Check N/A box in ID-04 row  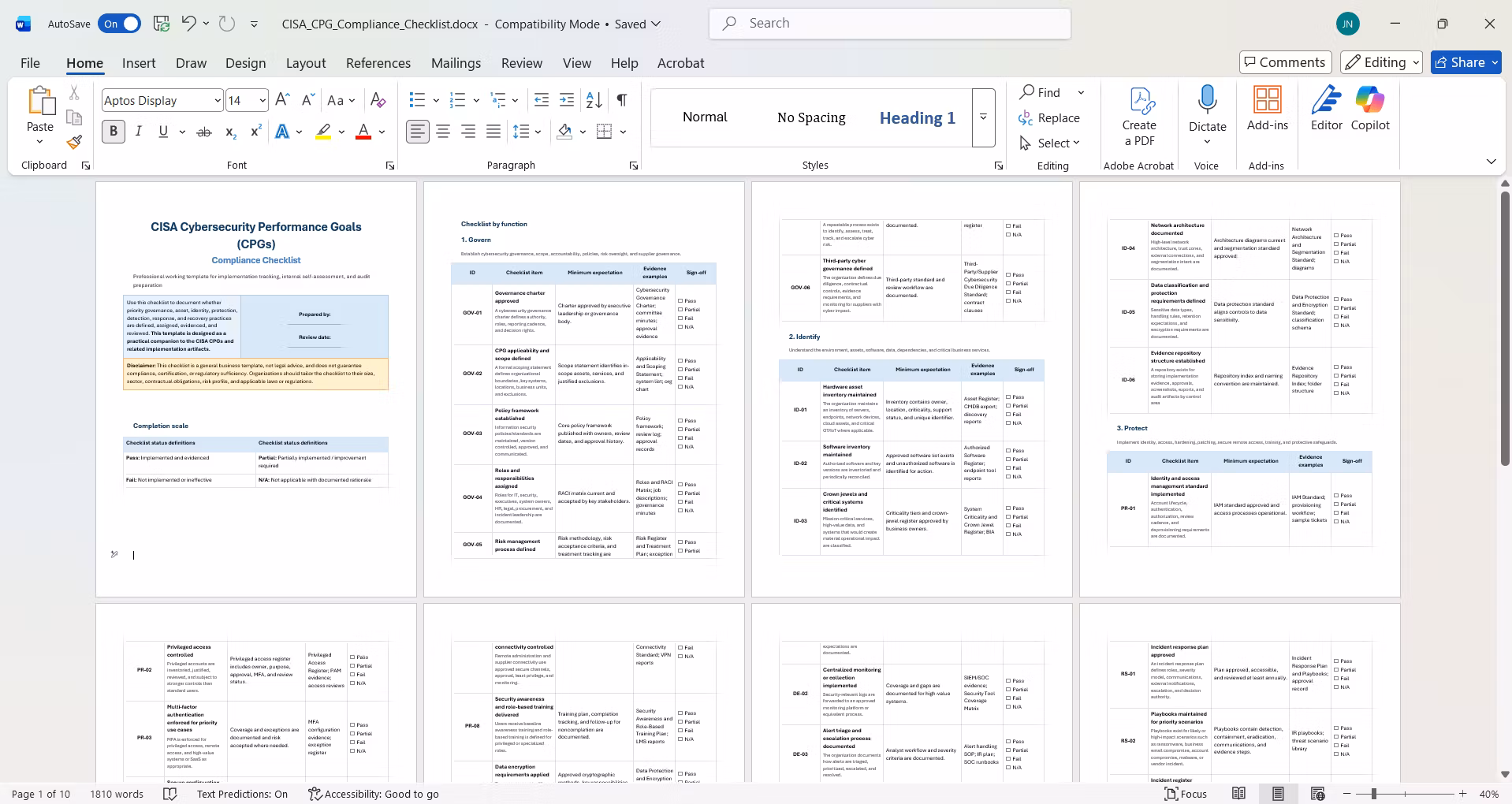coord(1336,262)
